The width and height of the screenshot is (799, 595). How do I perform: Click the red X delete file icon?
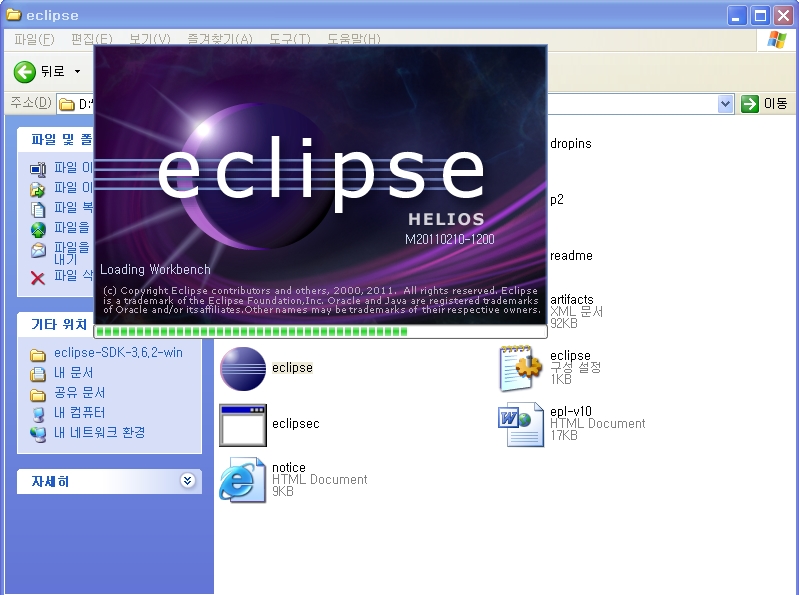pos(38,278)
